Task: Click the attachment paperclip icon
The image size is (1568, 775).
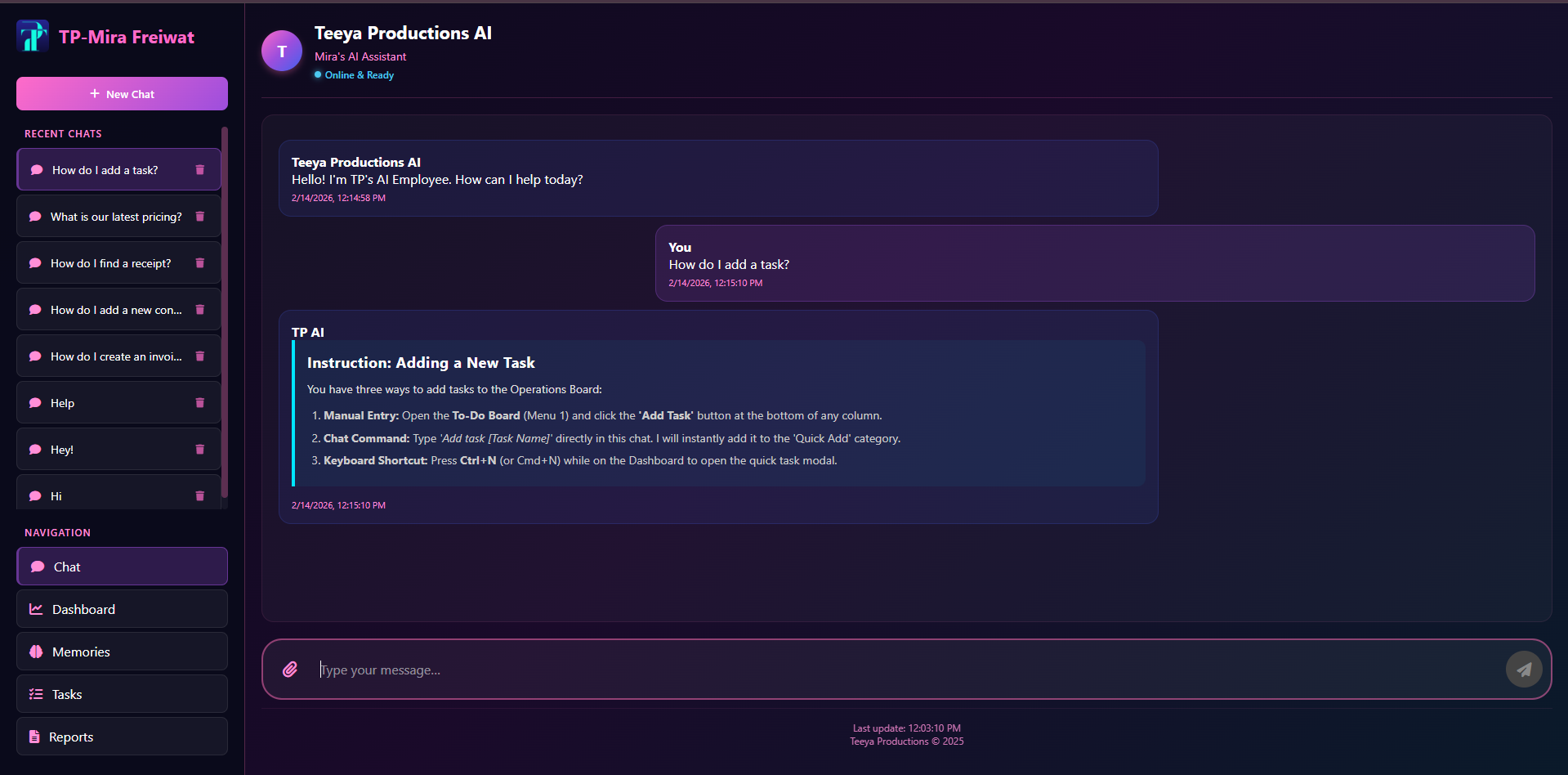Action: tap(289, 669)
